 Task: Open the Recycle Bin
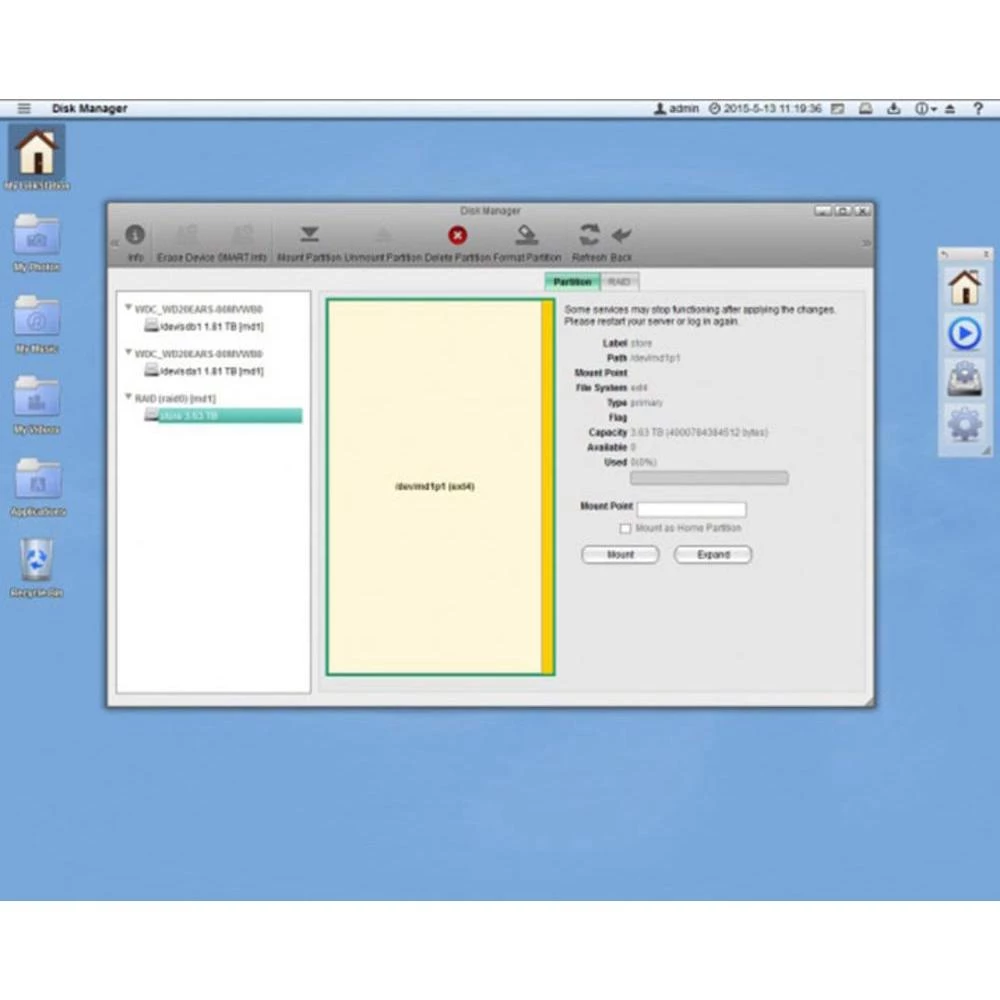pos(37,560)
